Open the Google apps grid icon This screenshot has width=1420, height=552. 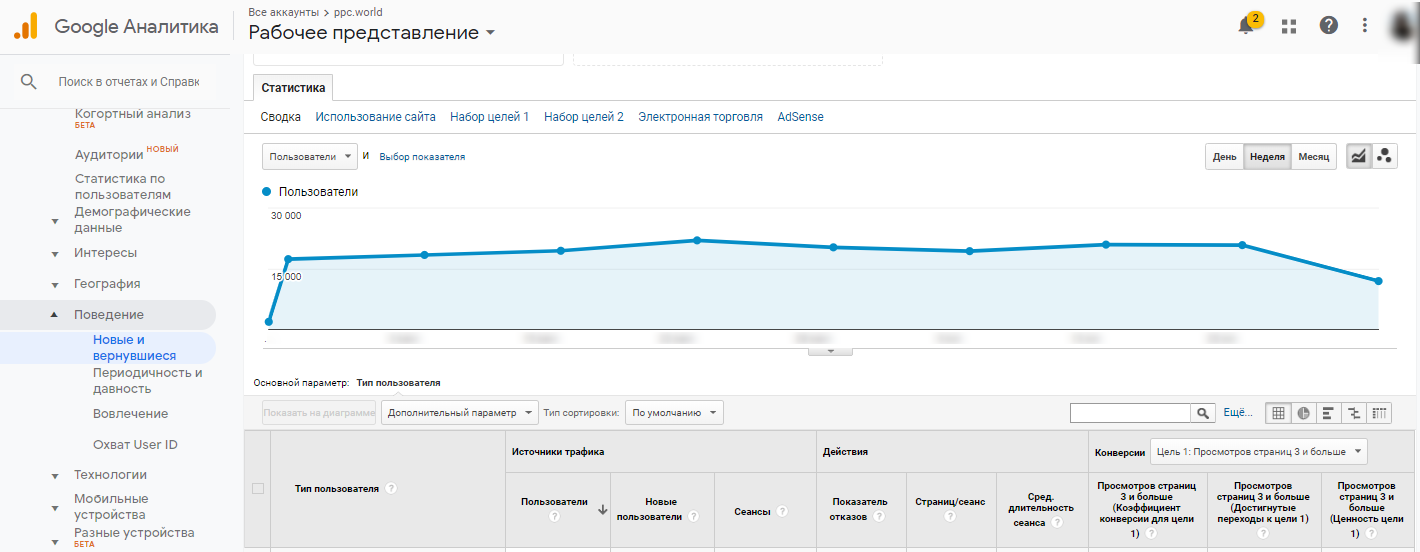1288,26
